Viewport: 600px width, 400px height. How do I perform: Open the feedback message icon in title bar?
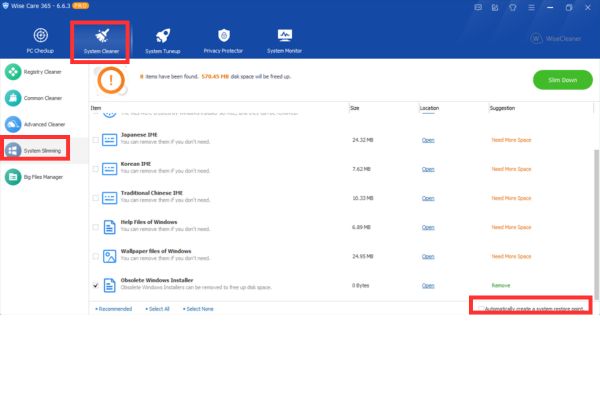[x=478, y=7]
